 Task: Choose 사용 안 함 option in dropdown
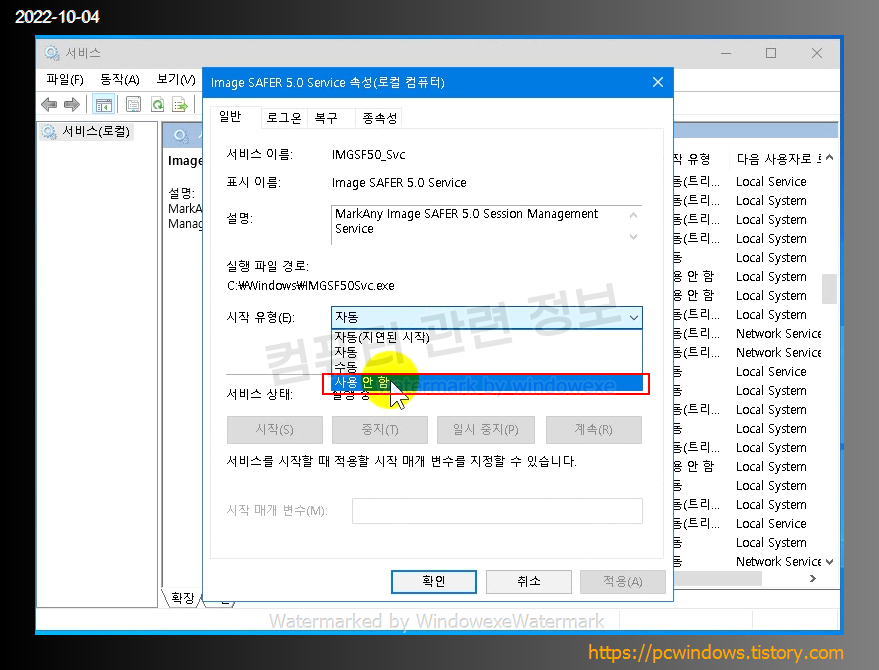(487, 383)
